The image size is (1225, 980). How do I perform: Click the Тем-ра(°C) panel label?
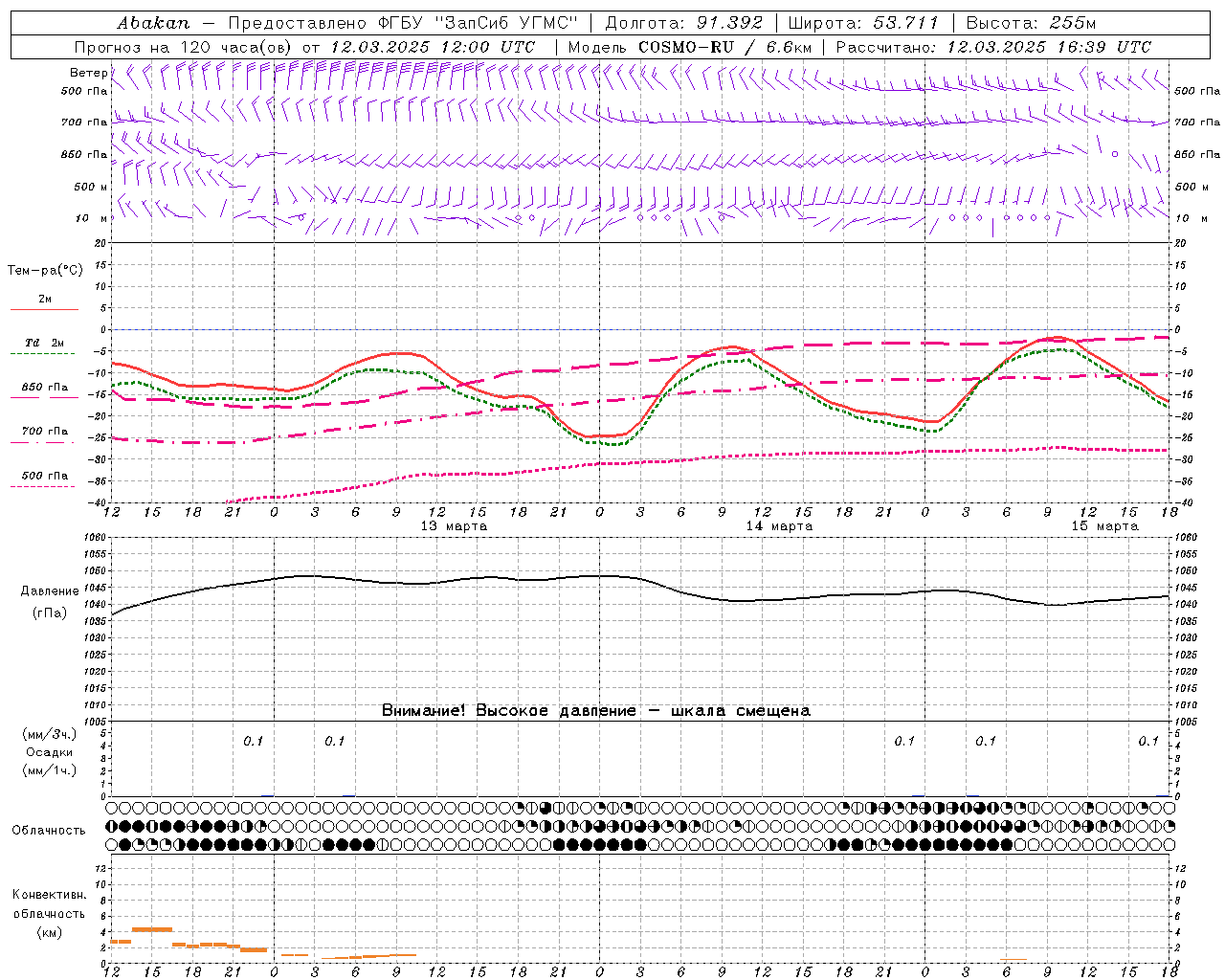(45, 270)
